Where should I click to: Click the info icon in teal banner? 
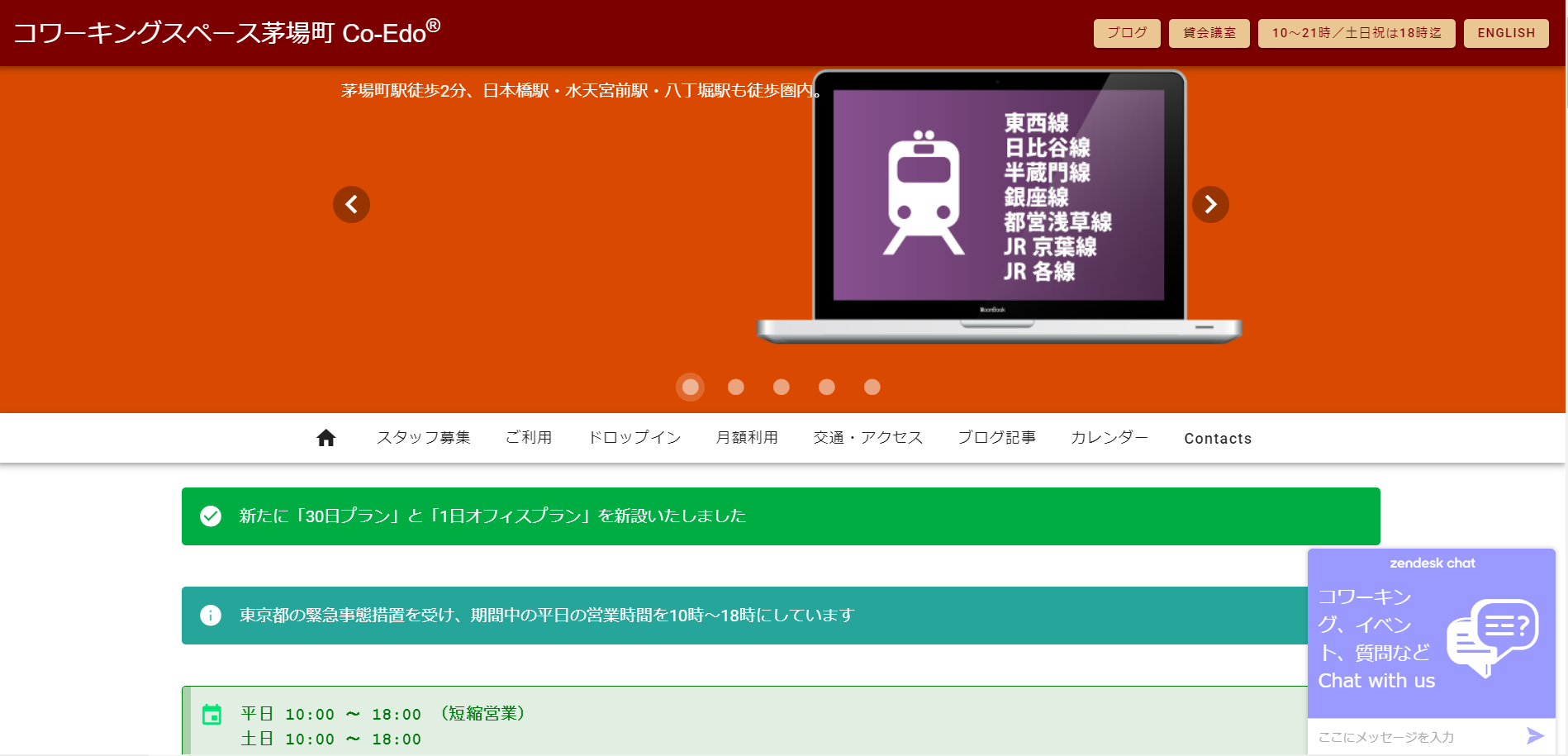tap(211, 616)
